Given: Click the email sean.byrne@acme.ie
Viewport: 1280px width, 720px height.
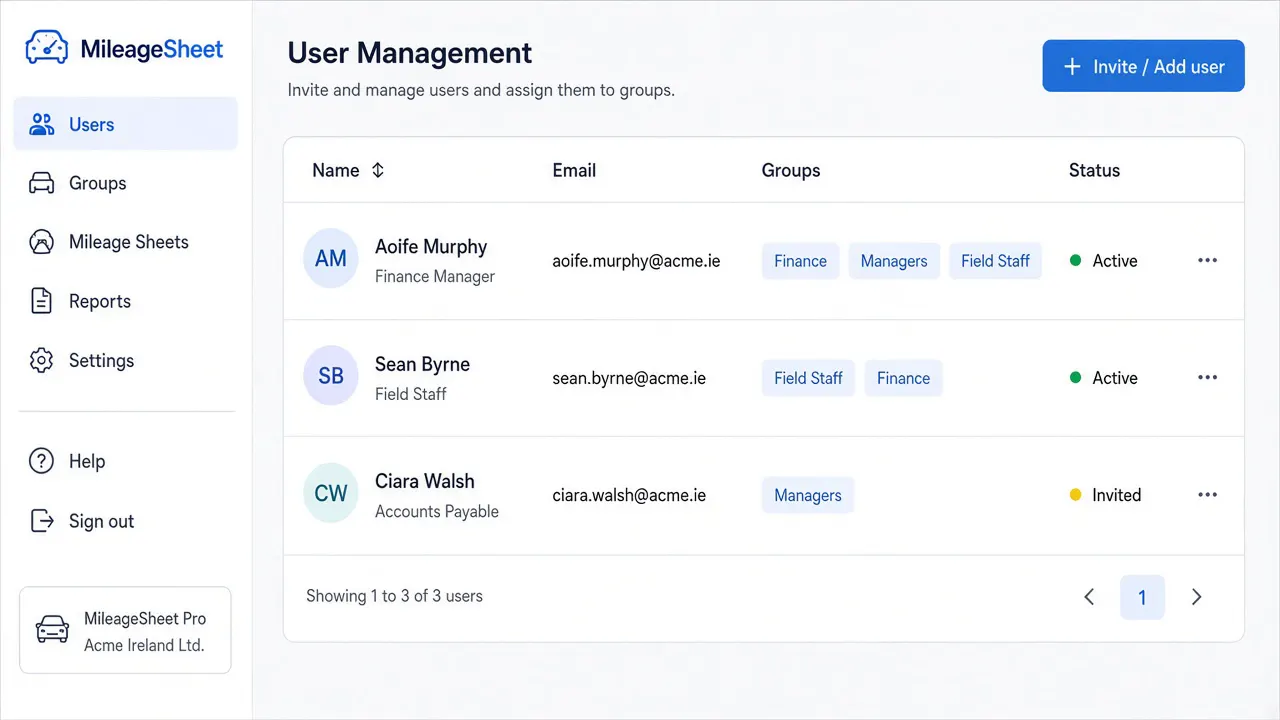Looking at the screenshot, I should coord(629,378).
